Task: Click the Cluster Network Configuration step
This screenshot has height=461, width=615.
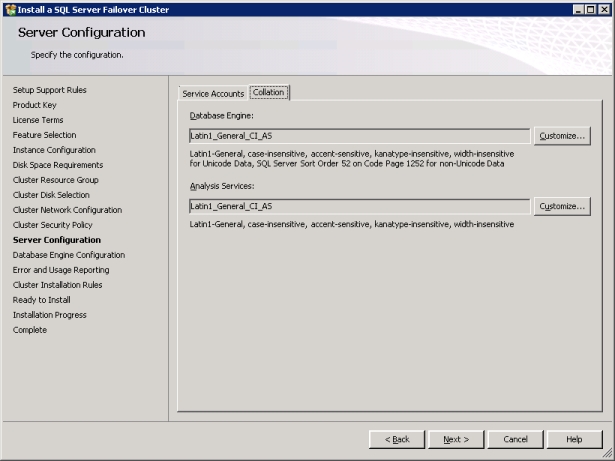Action: point(67,210)
